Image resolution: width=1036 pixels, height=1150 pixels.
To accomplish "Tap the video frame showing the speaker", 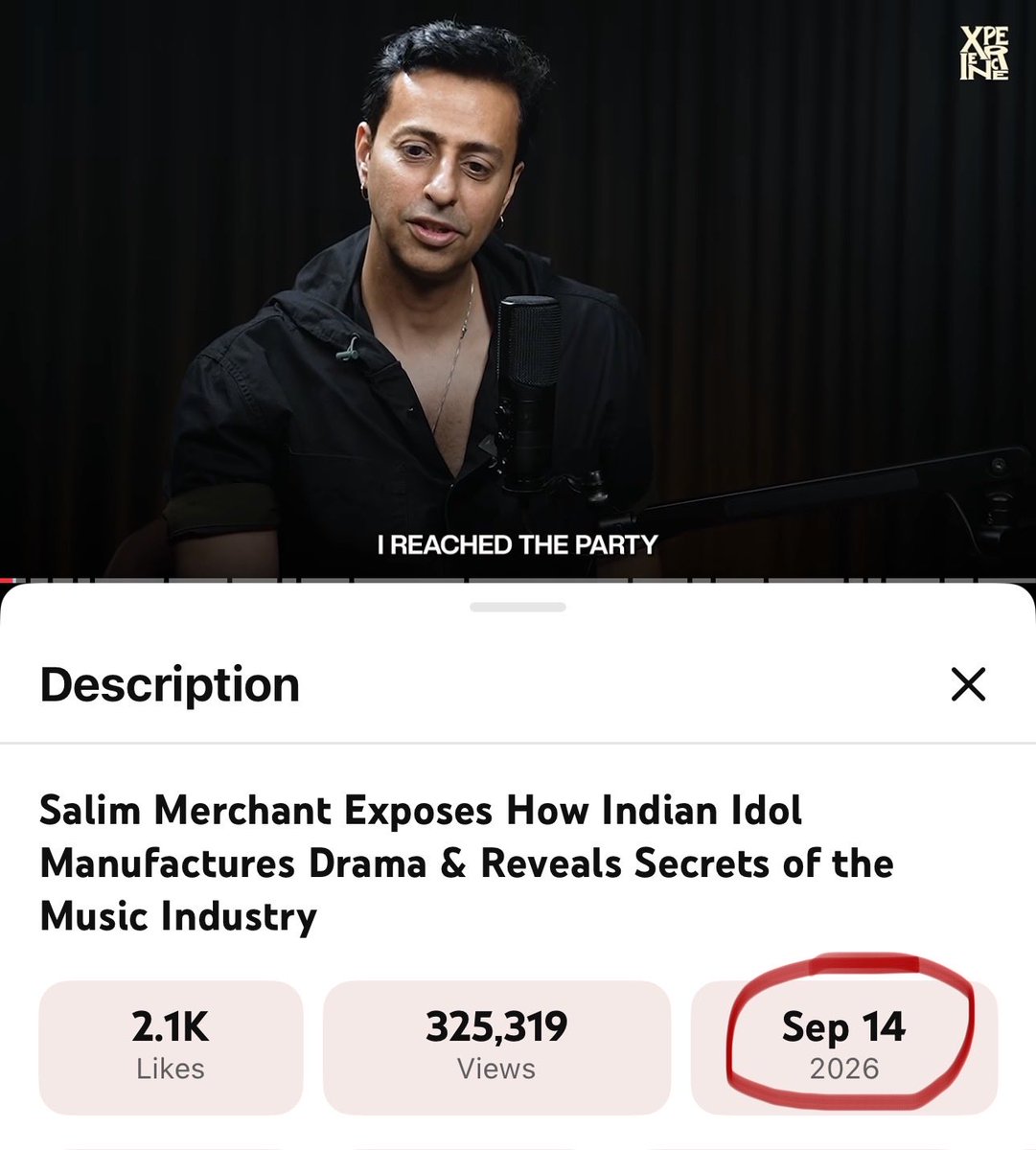I will pyautogui.click(x=518, y=287).
